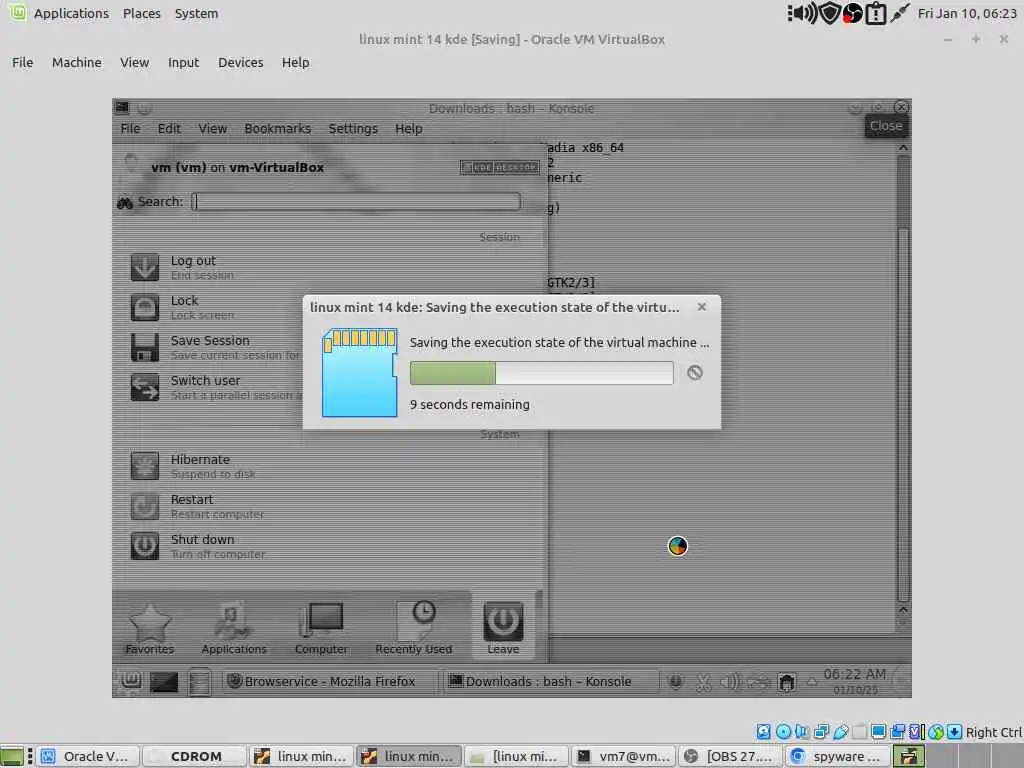Screen dimensions: 1024x768
Task: Open Konsole Settings menu
Action: pos(353,129)
